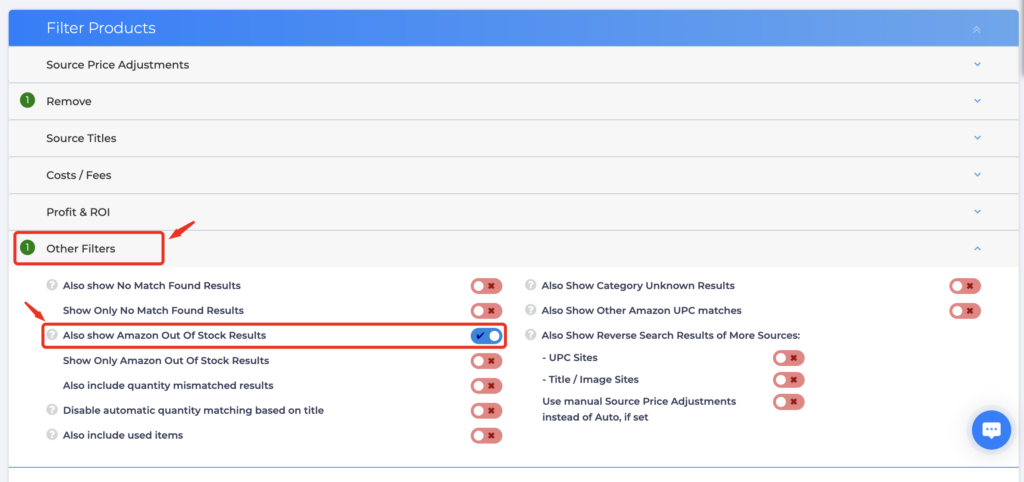Viewport: 1024px width, 482px height.
Task: Click help icon beside Also Show Category Unknown Results
Action: coord(530,285)
